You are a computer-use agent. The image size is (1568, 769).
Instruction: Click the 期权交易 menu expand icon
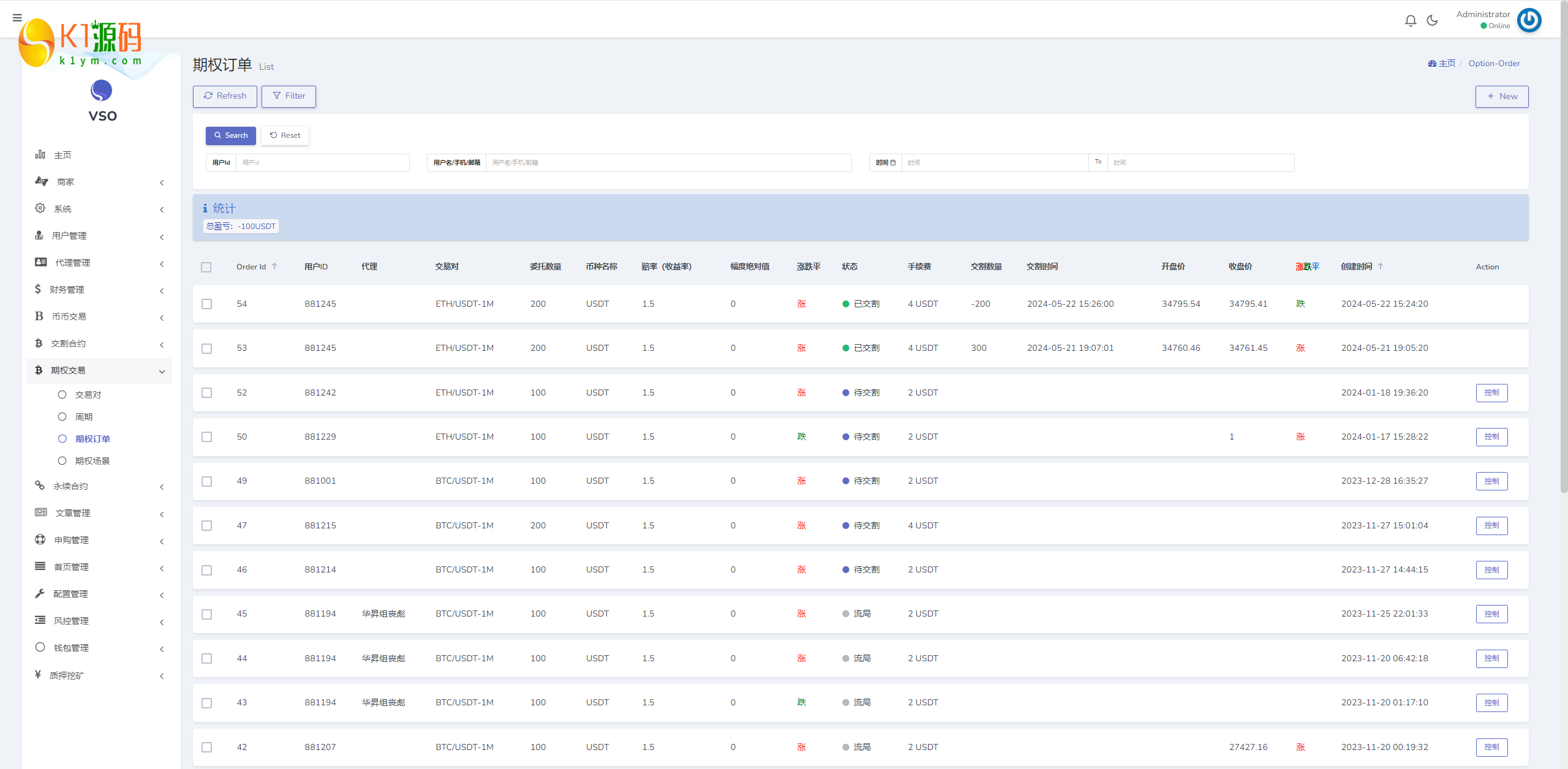[162, 370]
